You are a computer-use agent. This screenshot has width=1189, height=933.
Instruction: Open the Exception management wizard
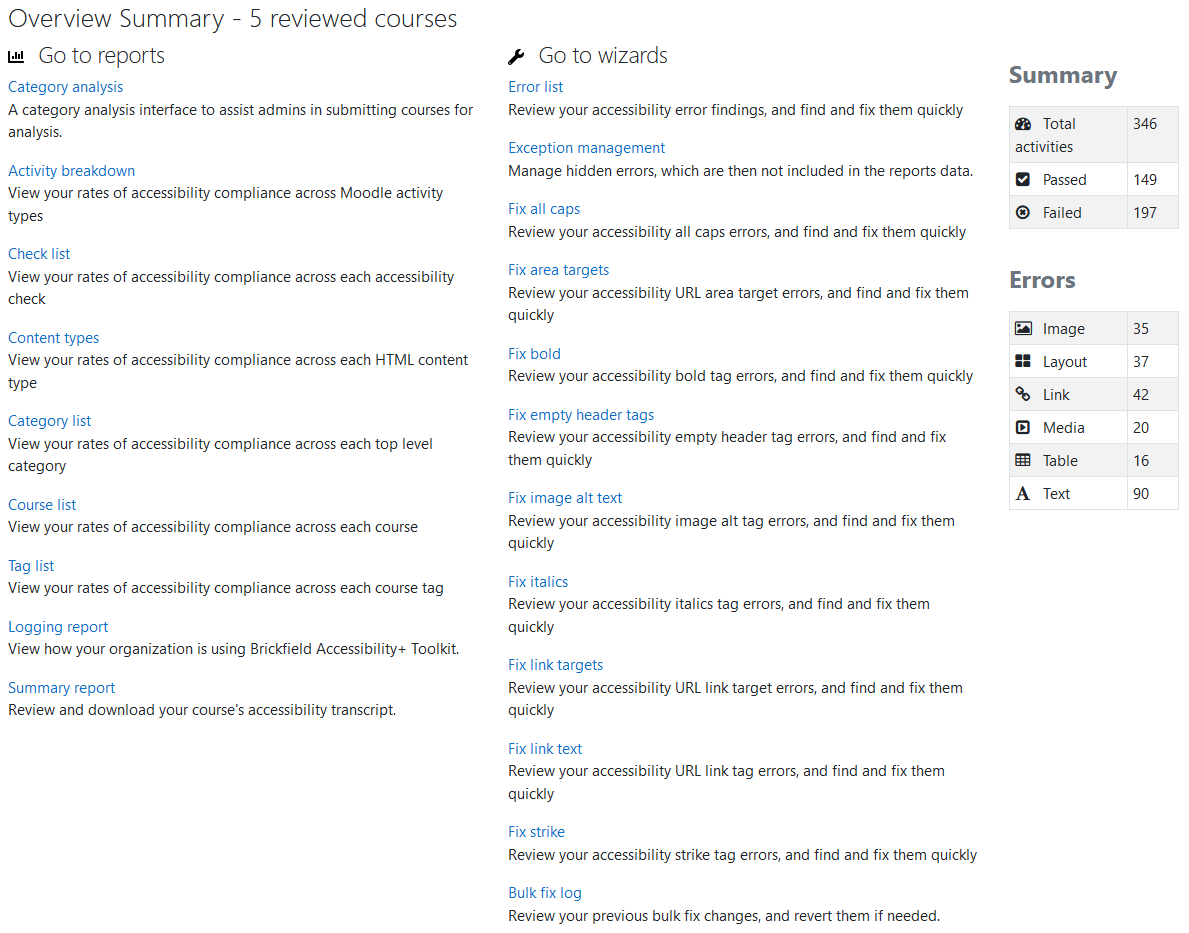[586, 148]
